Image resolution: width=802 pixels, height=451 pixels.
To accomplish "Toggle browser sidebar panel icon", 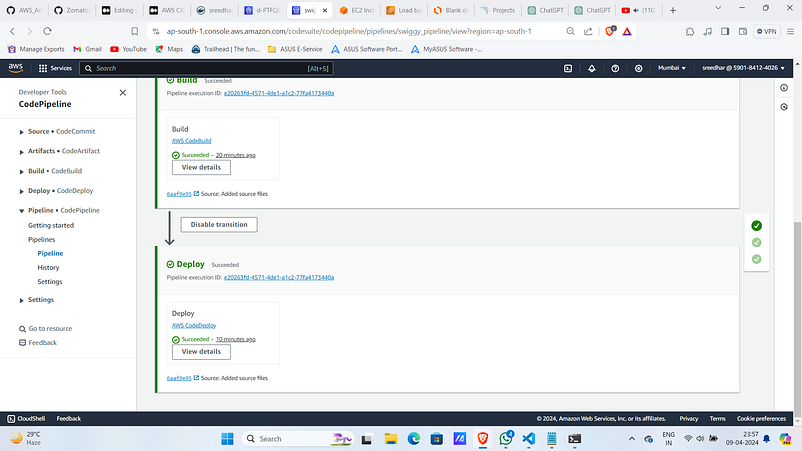I will click(x=725, y=31).
